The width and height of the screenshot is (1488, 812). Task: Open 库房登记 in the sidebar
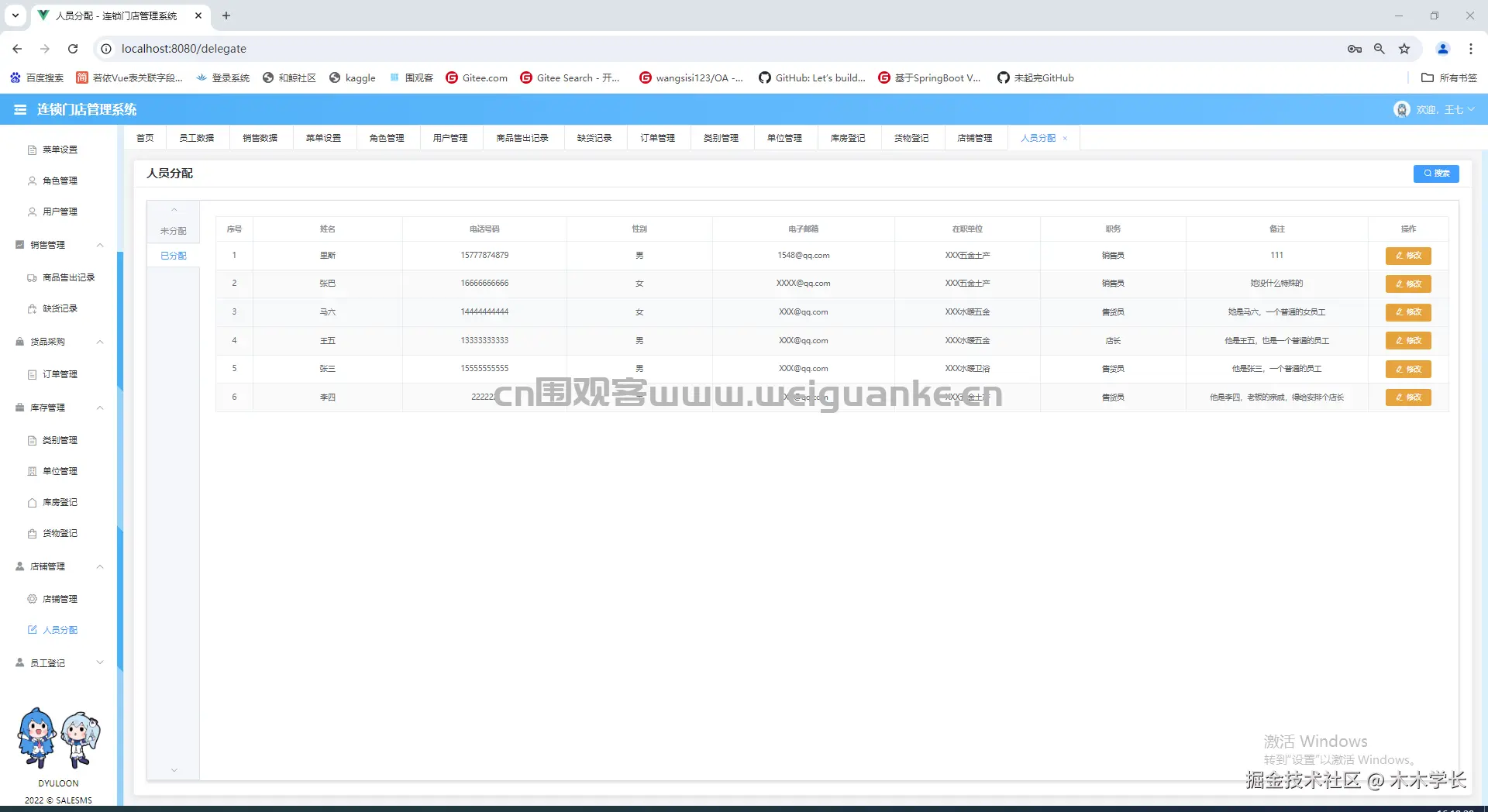click(60, 502)
